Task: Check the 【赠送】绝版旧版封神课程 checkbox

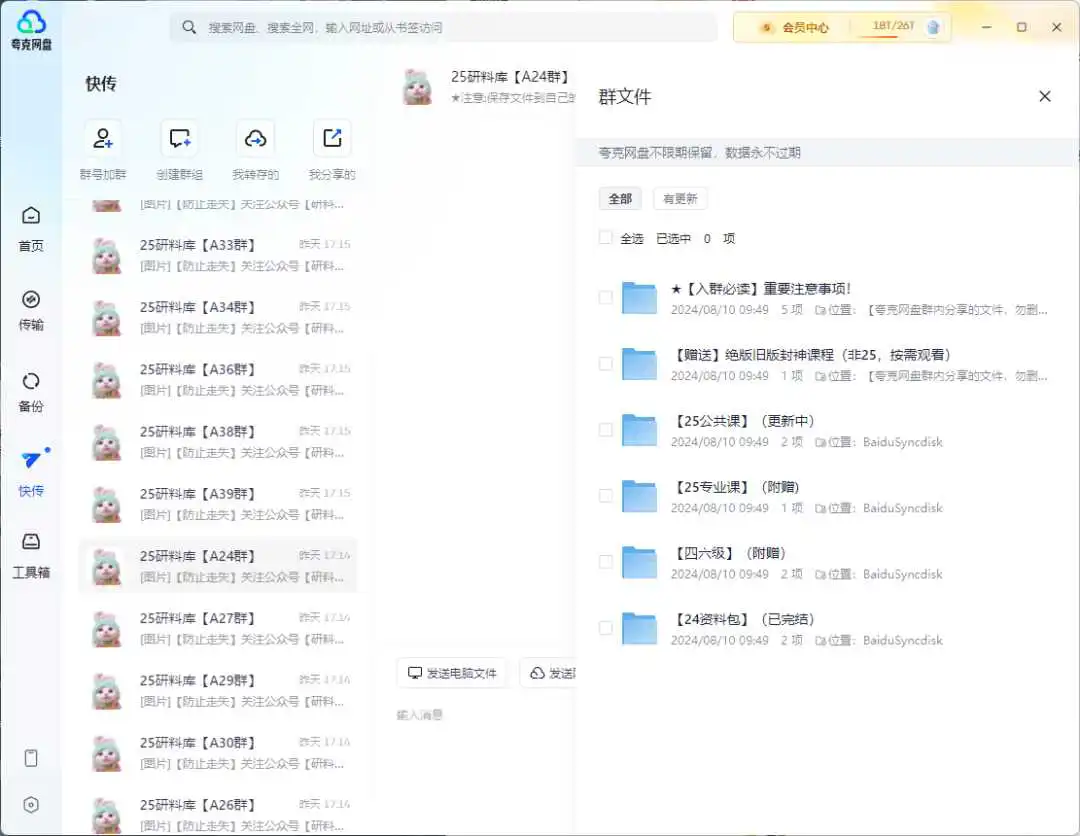Action: point(605,364)
